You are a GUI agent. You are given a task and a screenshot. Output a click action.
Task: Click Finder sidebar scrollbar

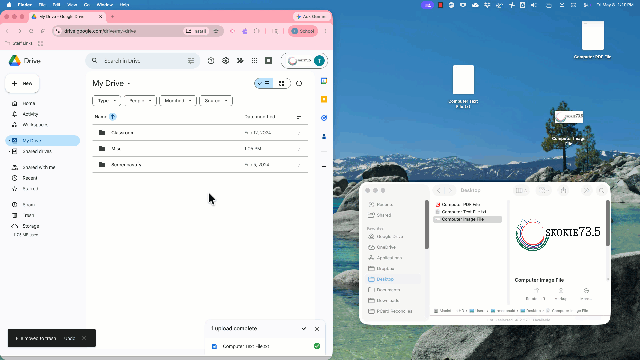point(427,224)
